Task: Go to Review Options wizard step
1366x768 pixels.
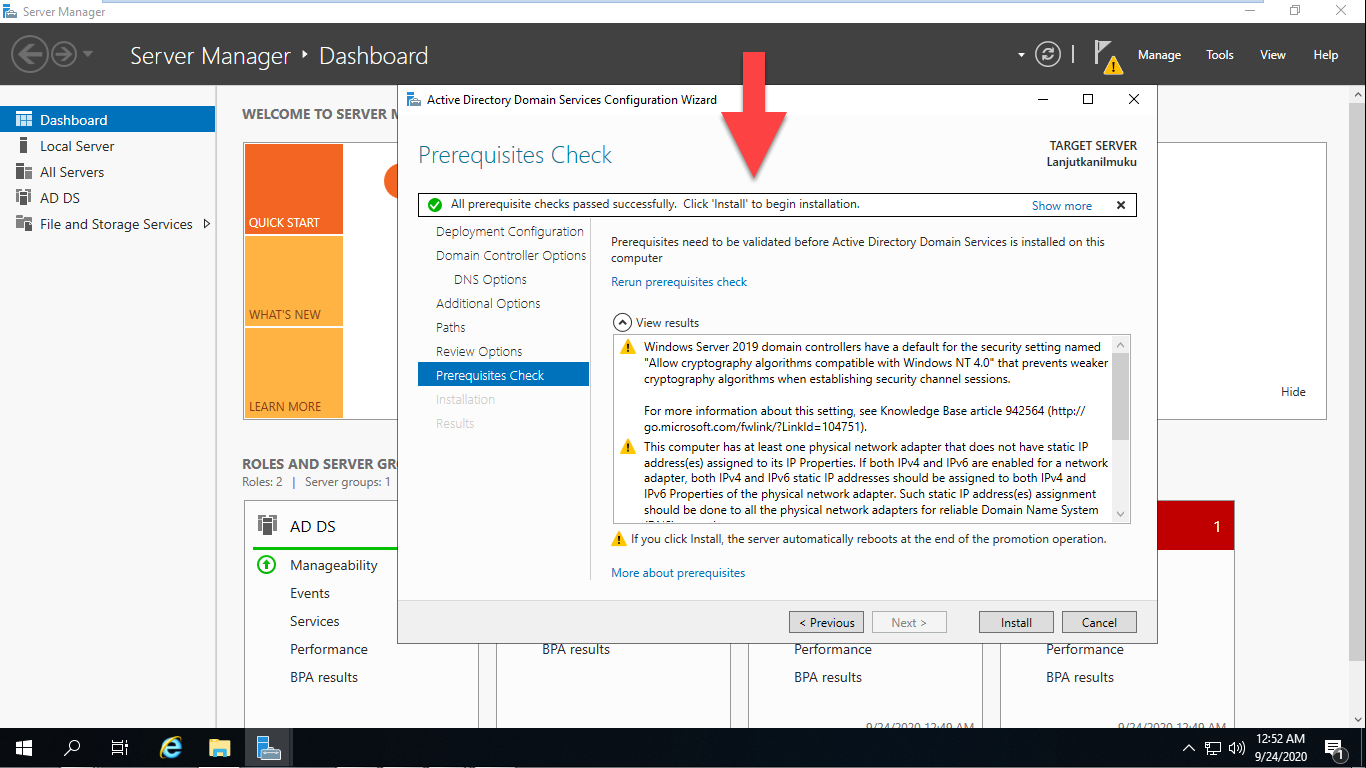Action: click(479, 351)
